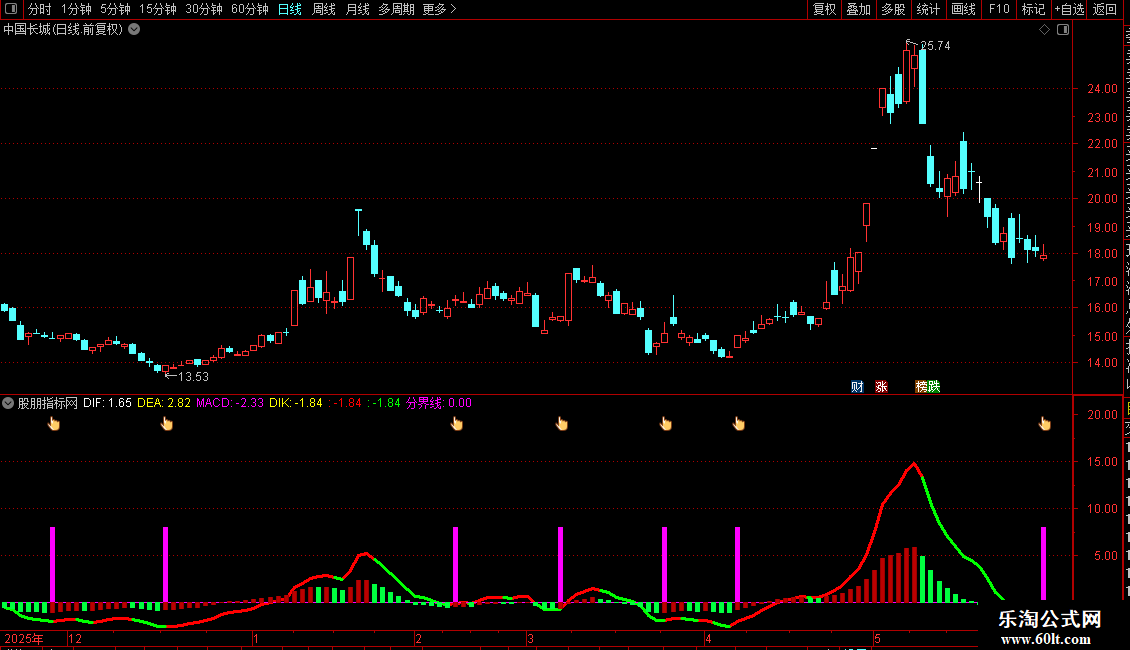Click the leftmost hand signal icon
1130x650 pixels.
tap(54, 424)
